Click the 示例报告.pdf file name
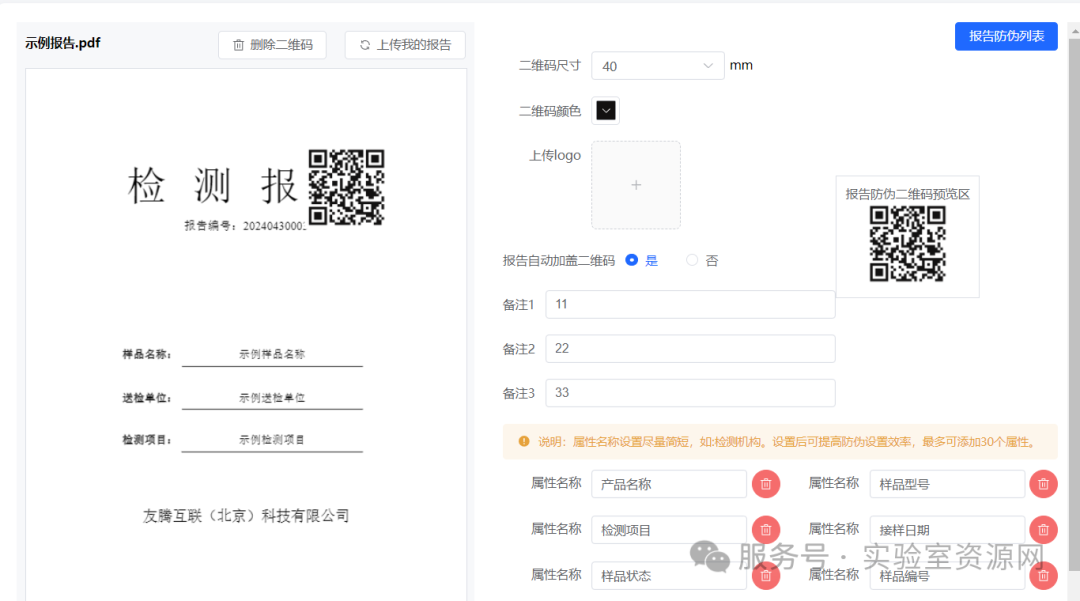 [x=63, y=43]
